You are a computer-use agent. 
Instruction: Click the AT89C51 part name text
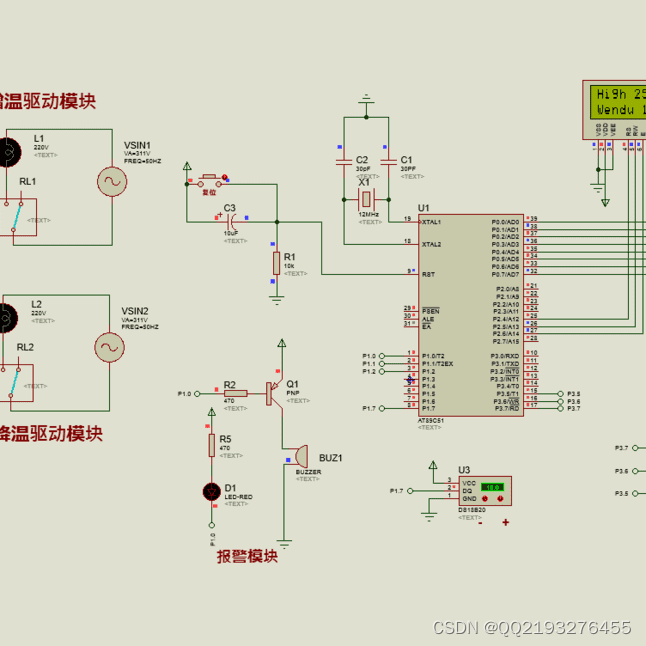(x=431, y=421)
